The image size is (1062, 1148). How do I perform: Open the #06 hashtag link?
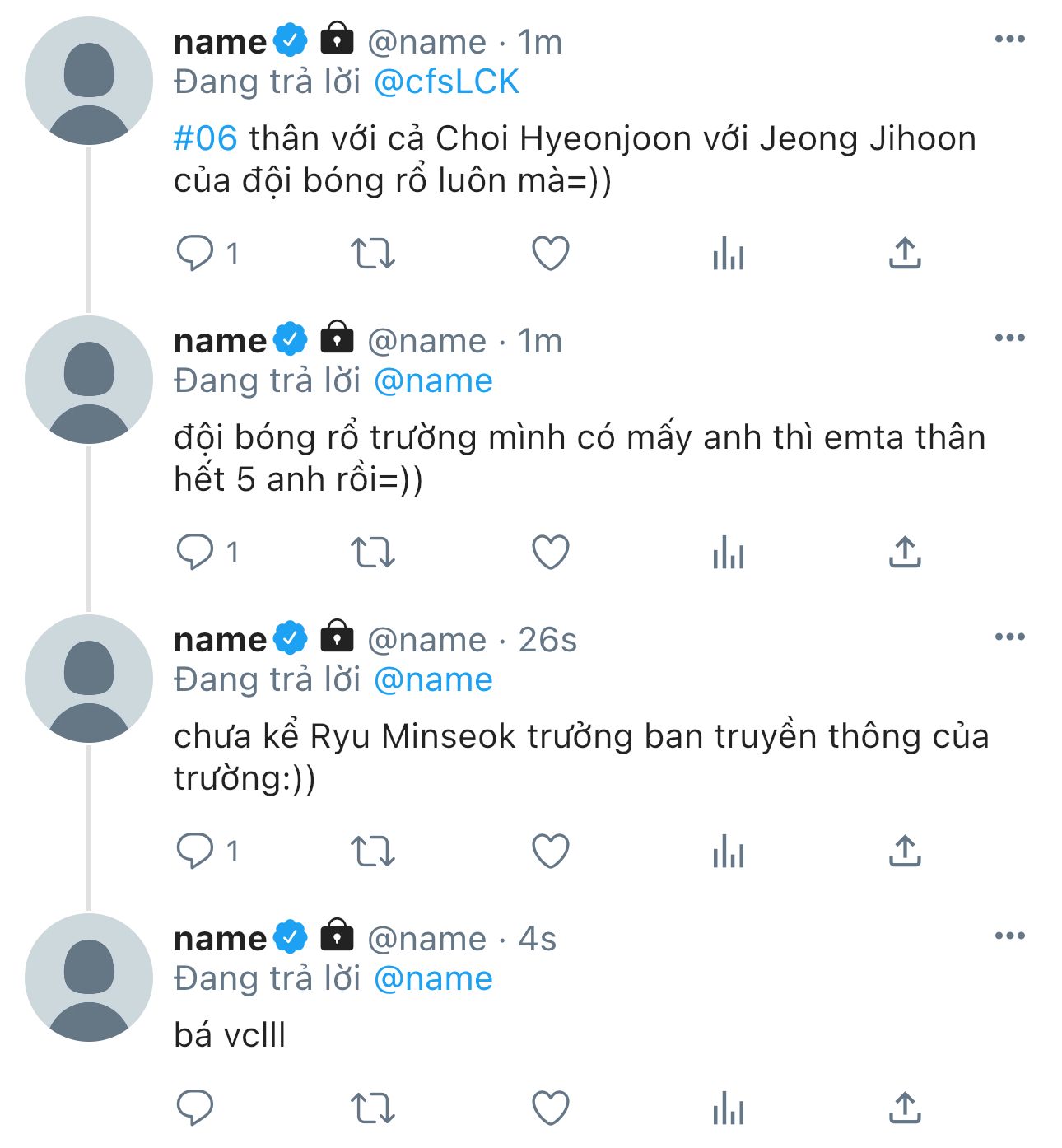pos(206,138)
